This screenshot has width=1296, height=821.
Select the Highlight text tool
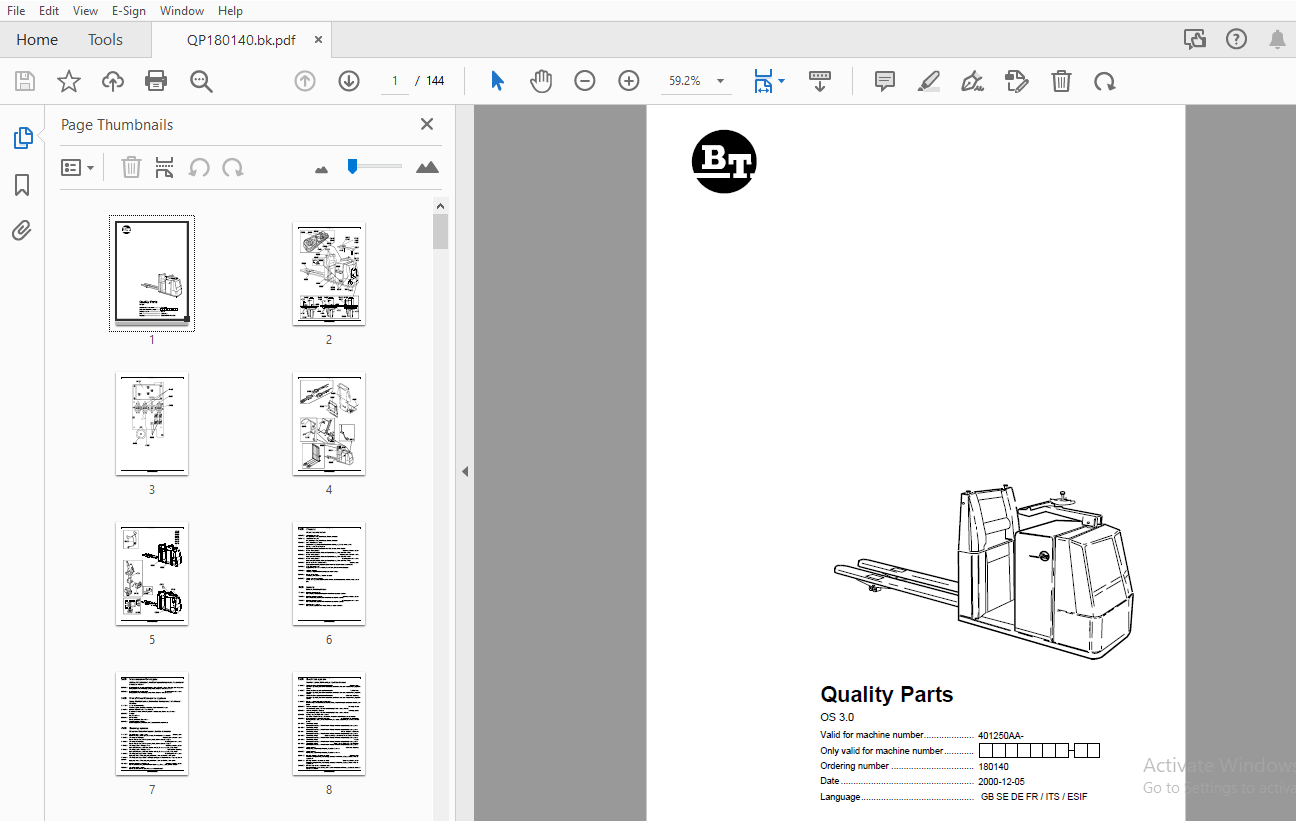[929, 82]
